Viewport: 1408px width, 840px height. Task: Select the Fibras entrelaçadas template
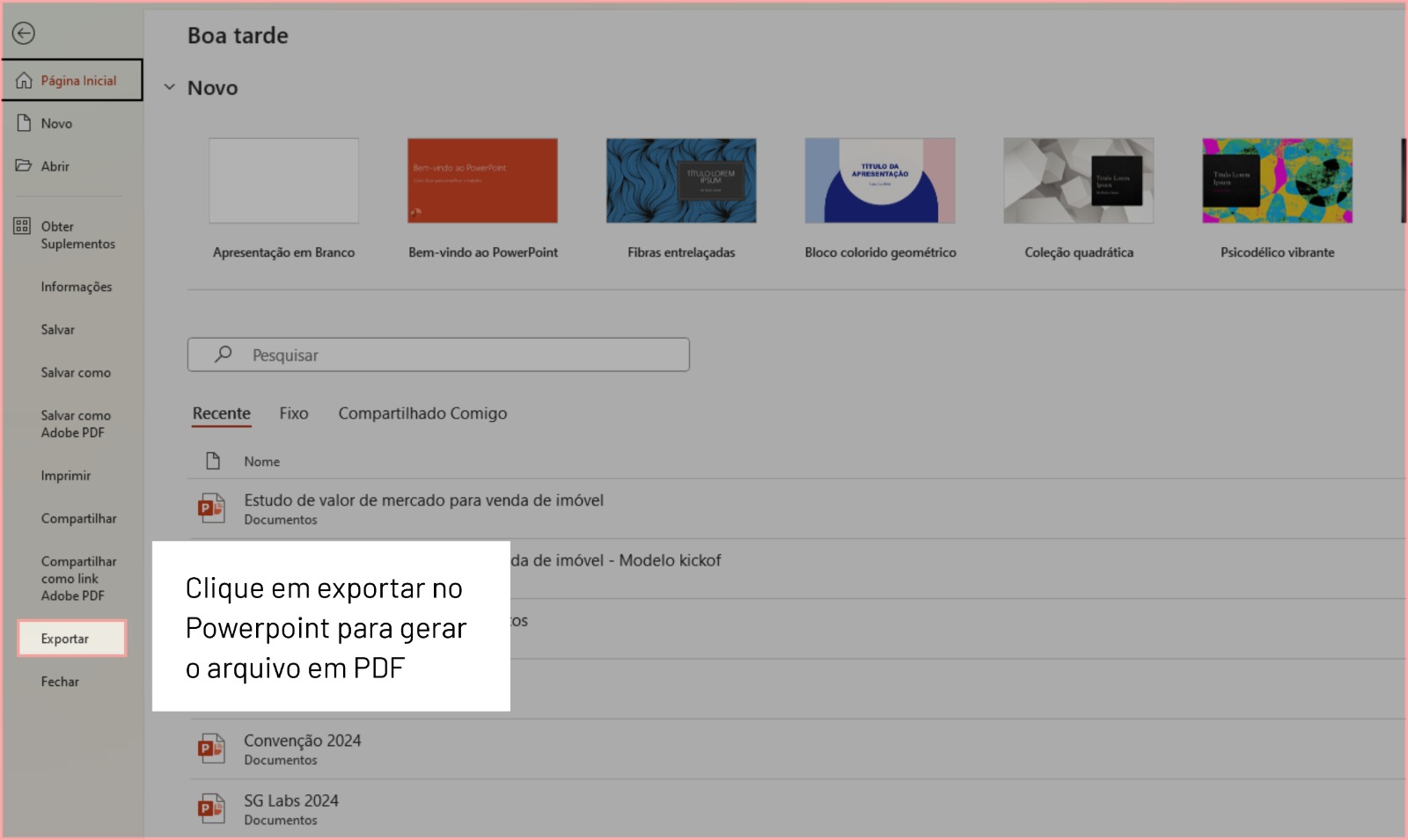[681, 181]
